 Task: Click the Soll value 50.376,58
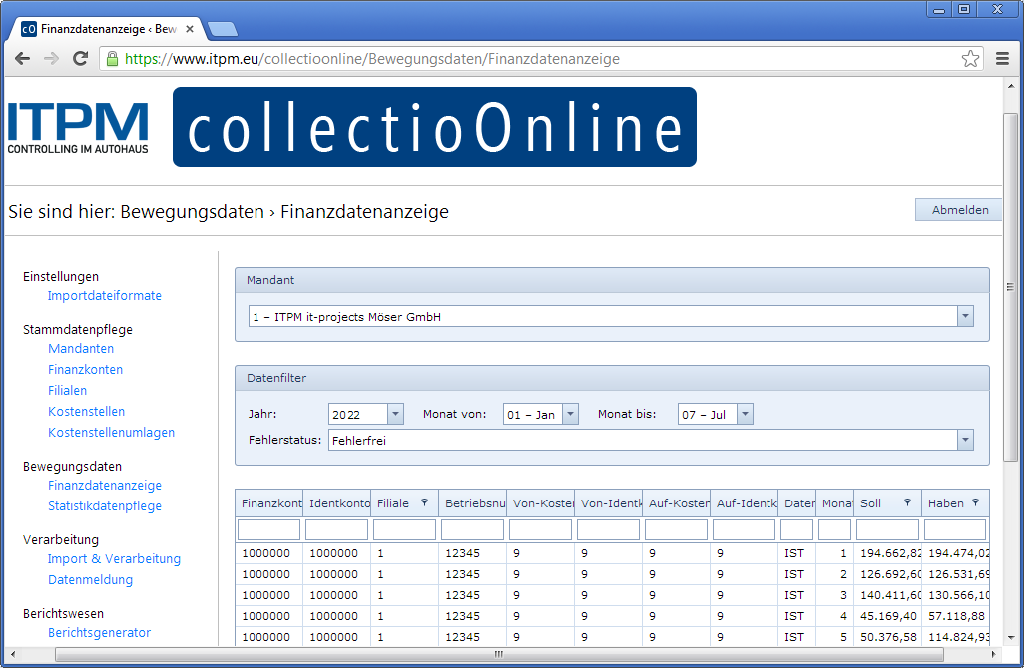point(888,637)
